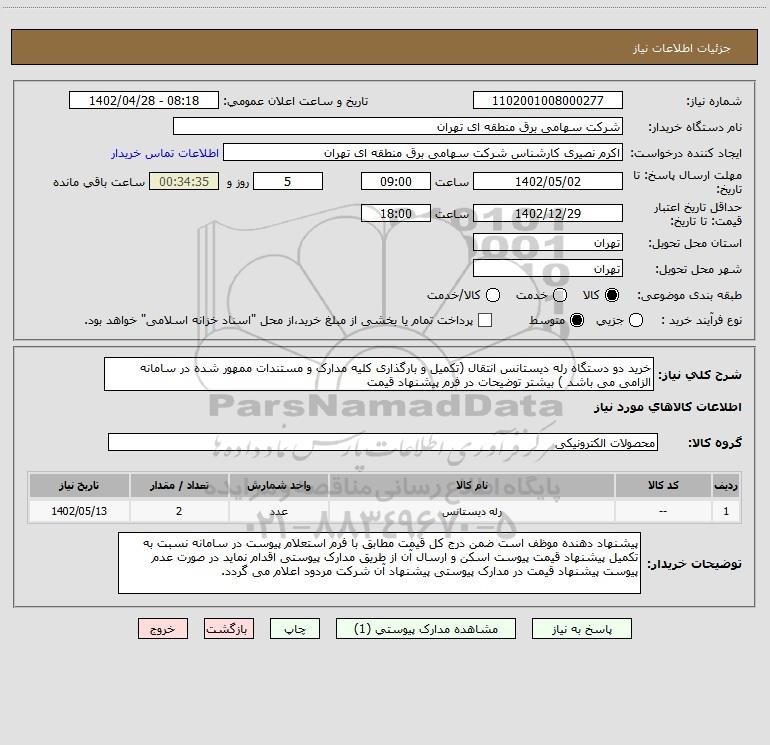Click the price validity time 18:00

pyautogui.click(x=396, y=213)
